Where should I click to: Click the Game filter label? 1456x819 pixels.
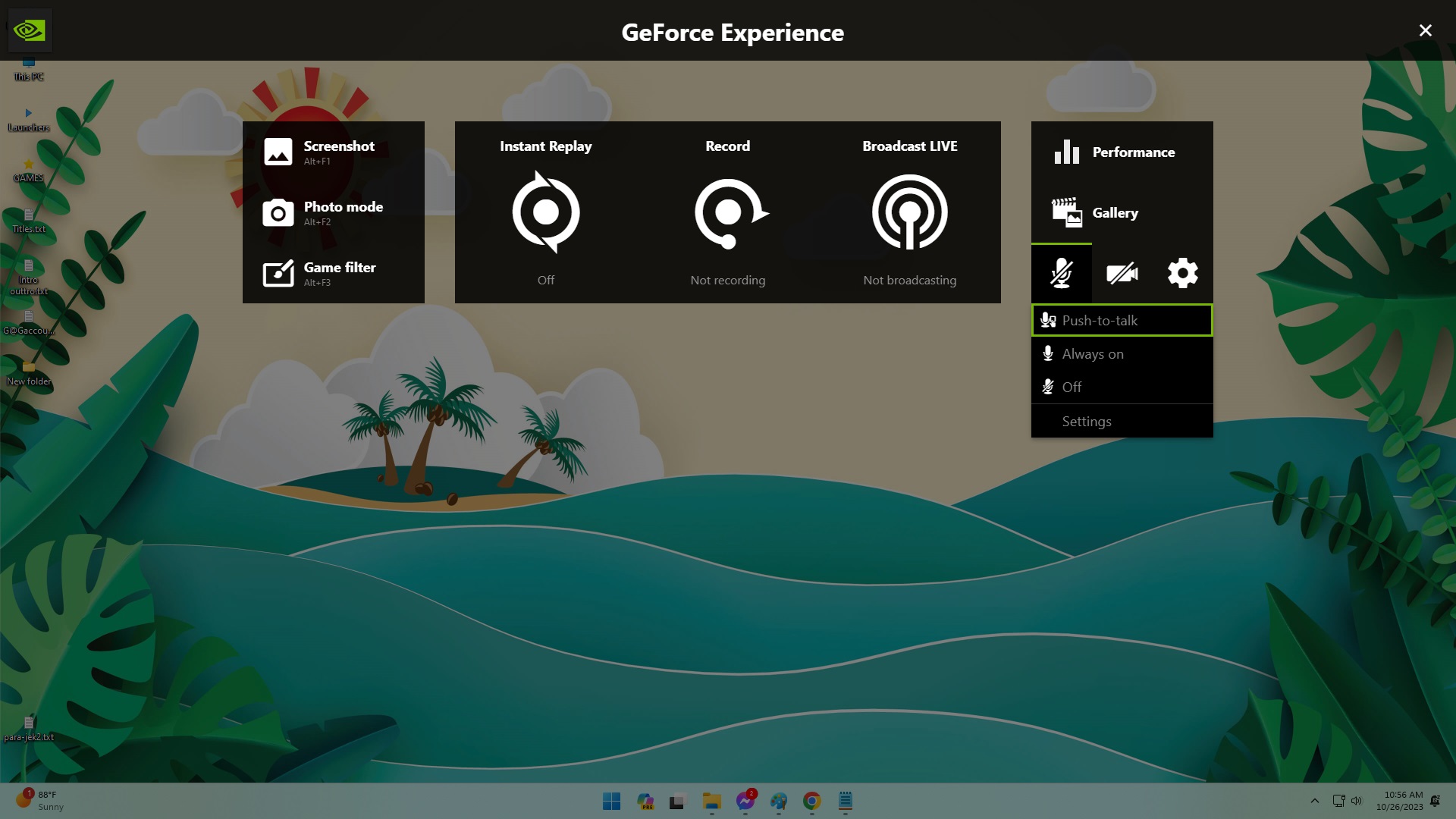pyautogui.click(x=340, y=267)
